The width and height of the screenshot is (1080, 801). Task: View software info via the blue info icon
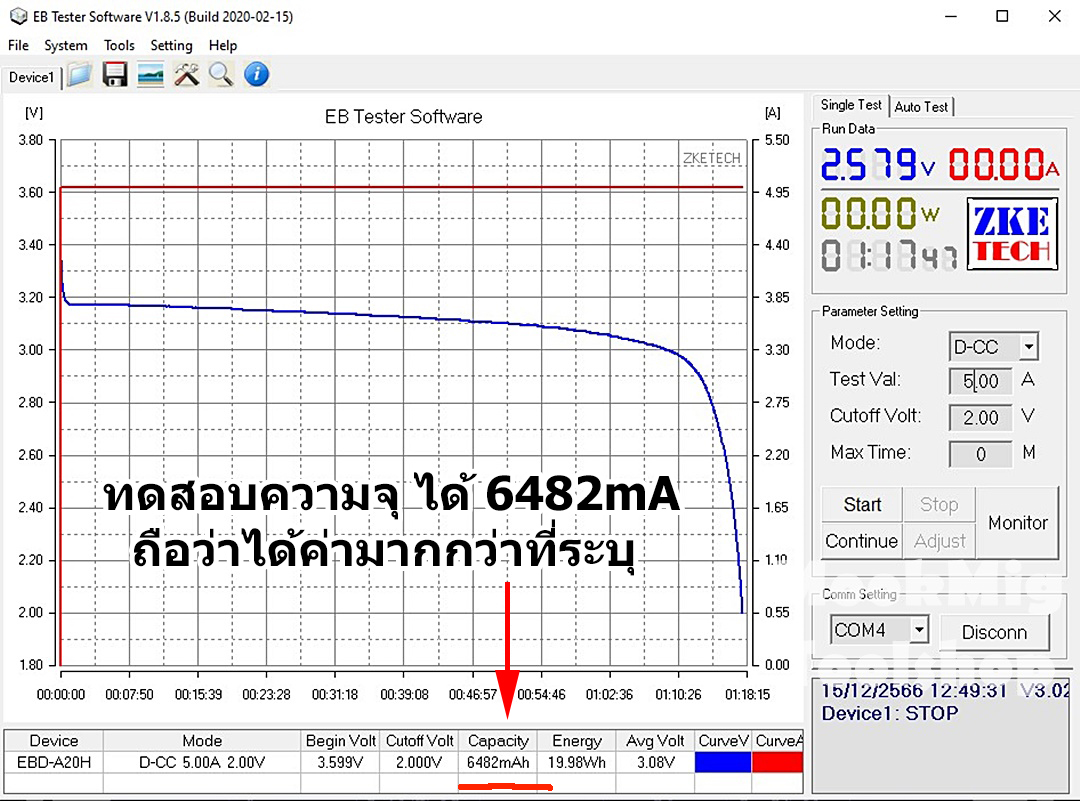tap(256, 74)
